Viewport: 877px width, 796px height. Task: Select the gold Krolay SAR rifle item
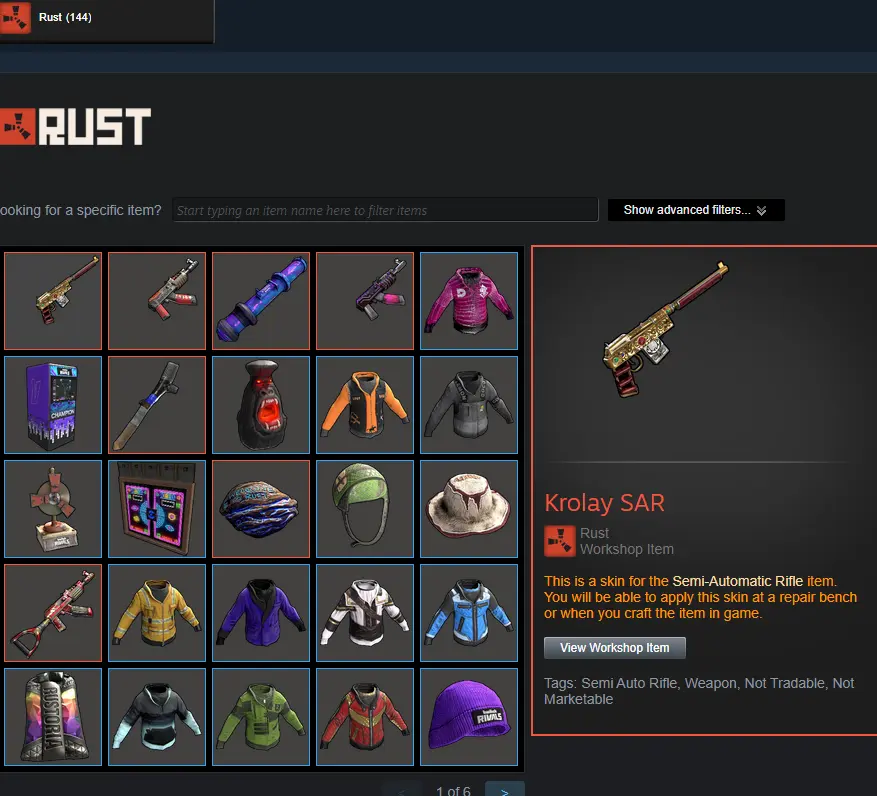[53, 301]
